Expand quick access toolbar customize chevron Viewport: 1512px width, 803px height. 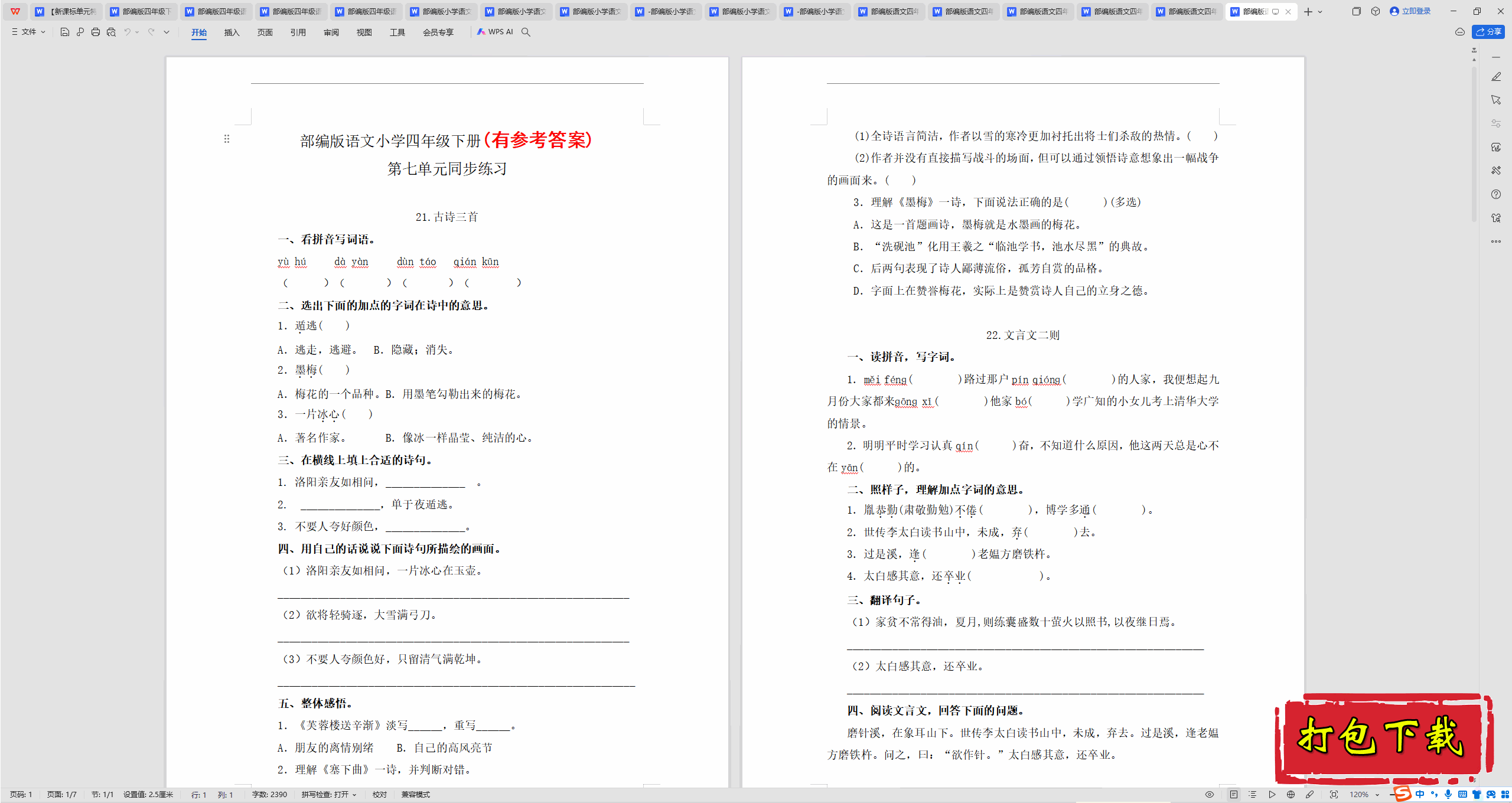click(x=167, y=32)
